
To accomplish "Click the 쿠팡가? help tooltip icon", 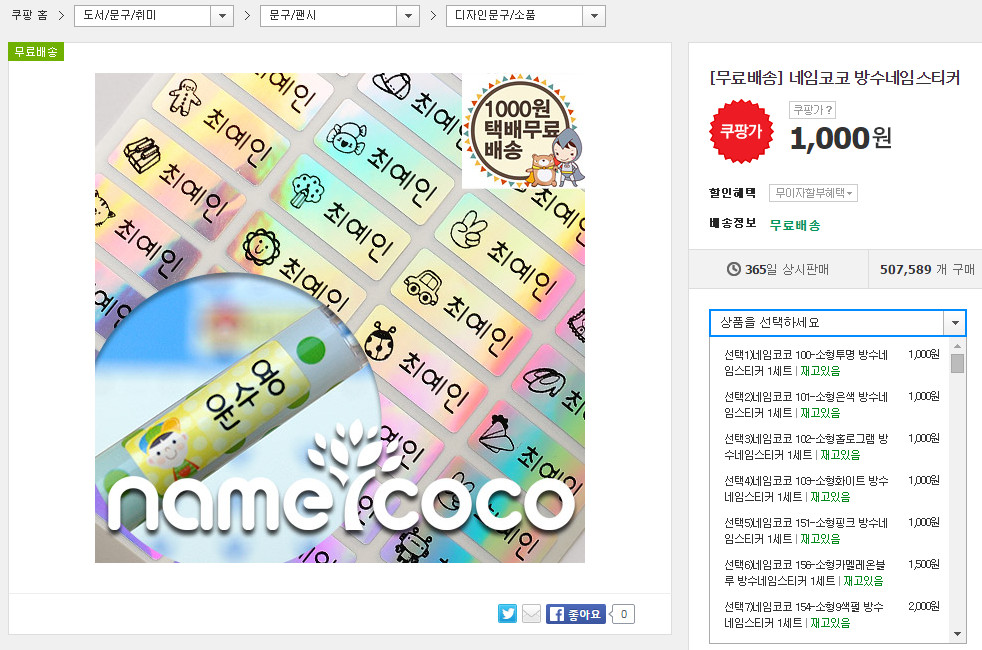I will pos(812,110).
